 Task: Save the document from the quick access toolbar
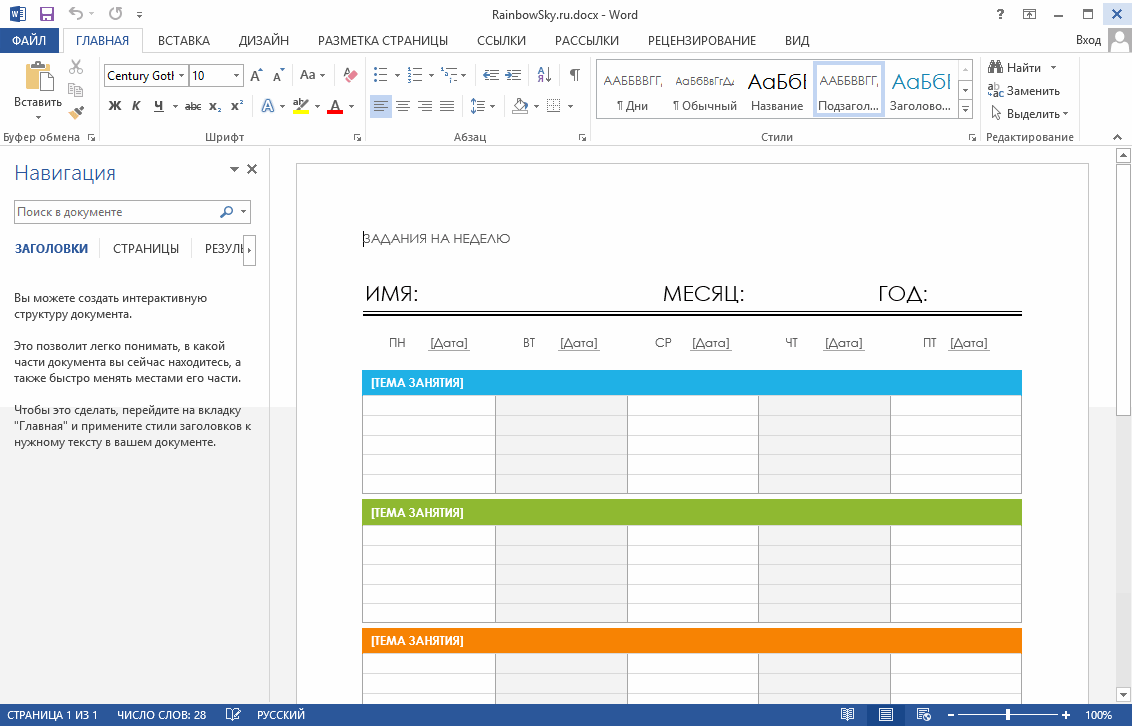[47, 15]
